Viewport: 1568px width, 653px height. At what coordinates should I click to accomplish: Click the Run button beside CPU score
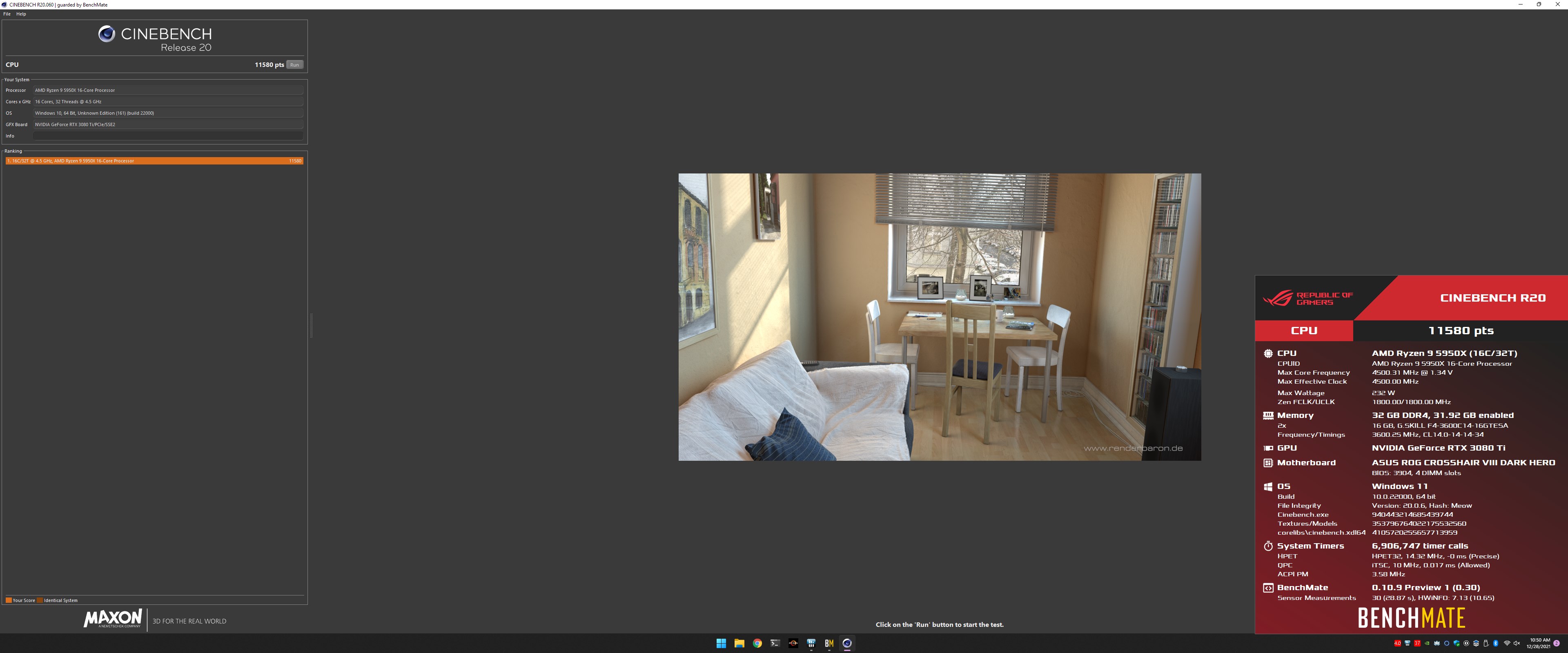coord(294,64)
